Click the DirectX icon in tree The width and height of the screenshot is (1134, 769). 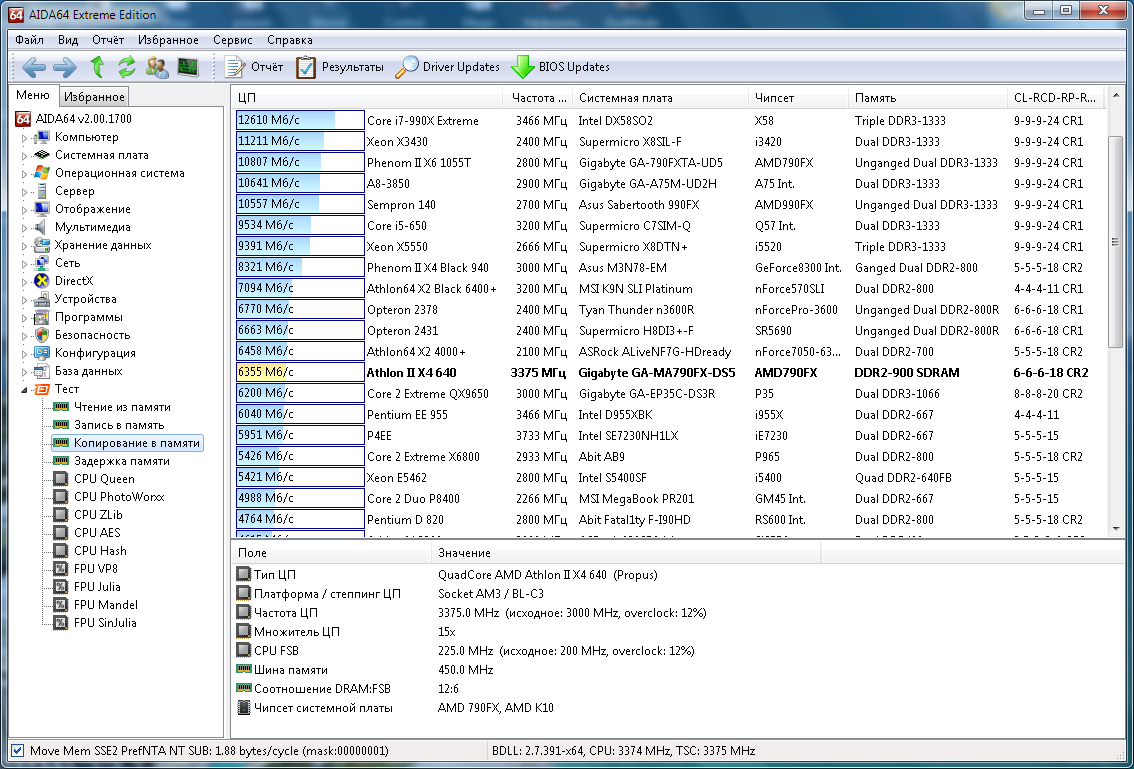click(42, 281)
